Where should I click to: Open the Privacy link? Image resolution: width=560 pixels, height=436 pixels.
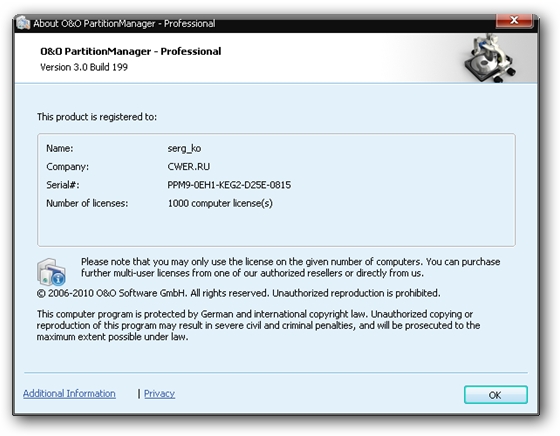tap(159, 394)
